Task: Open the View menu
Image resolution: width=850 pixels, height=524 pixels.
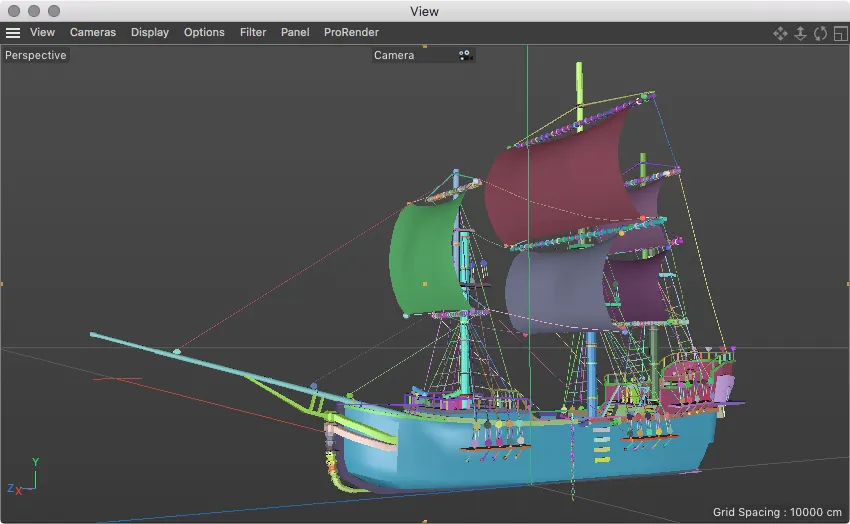Action: point(42,32)
